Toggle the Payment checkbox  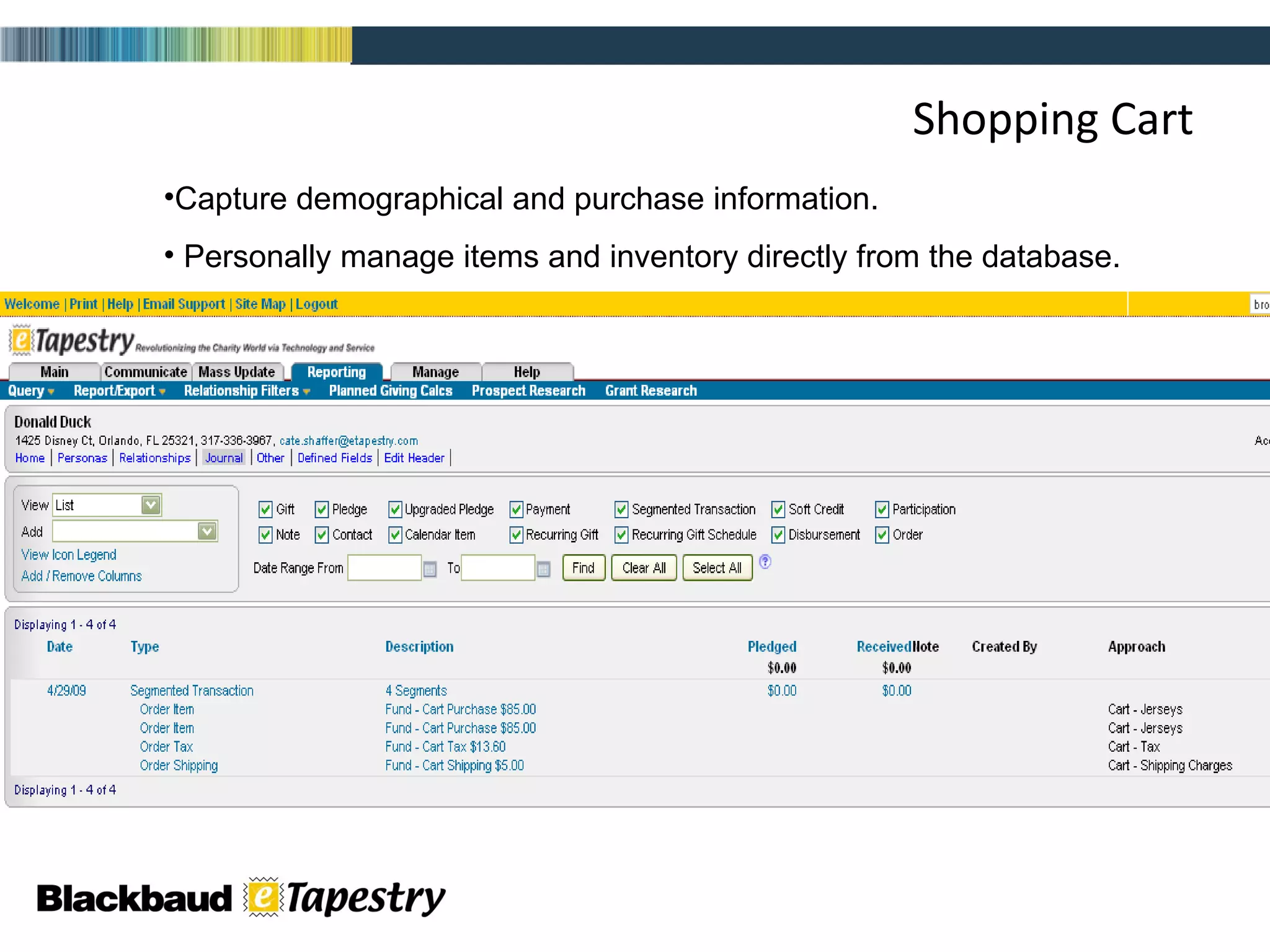coord(516,509)
